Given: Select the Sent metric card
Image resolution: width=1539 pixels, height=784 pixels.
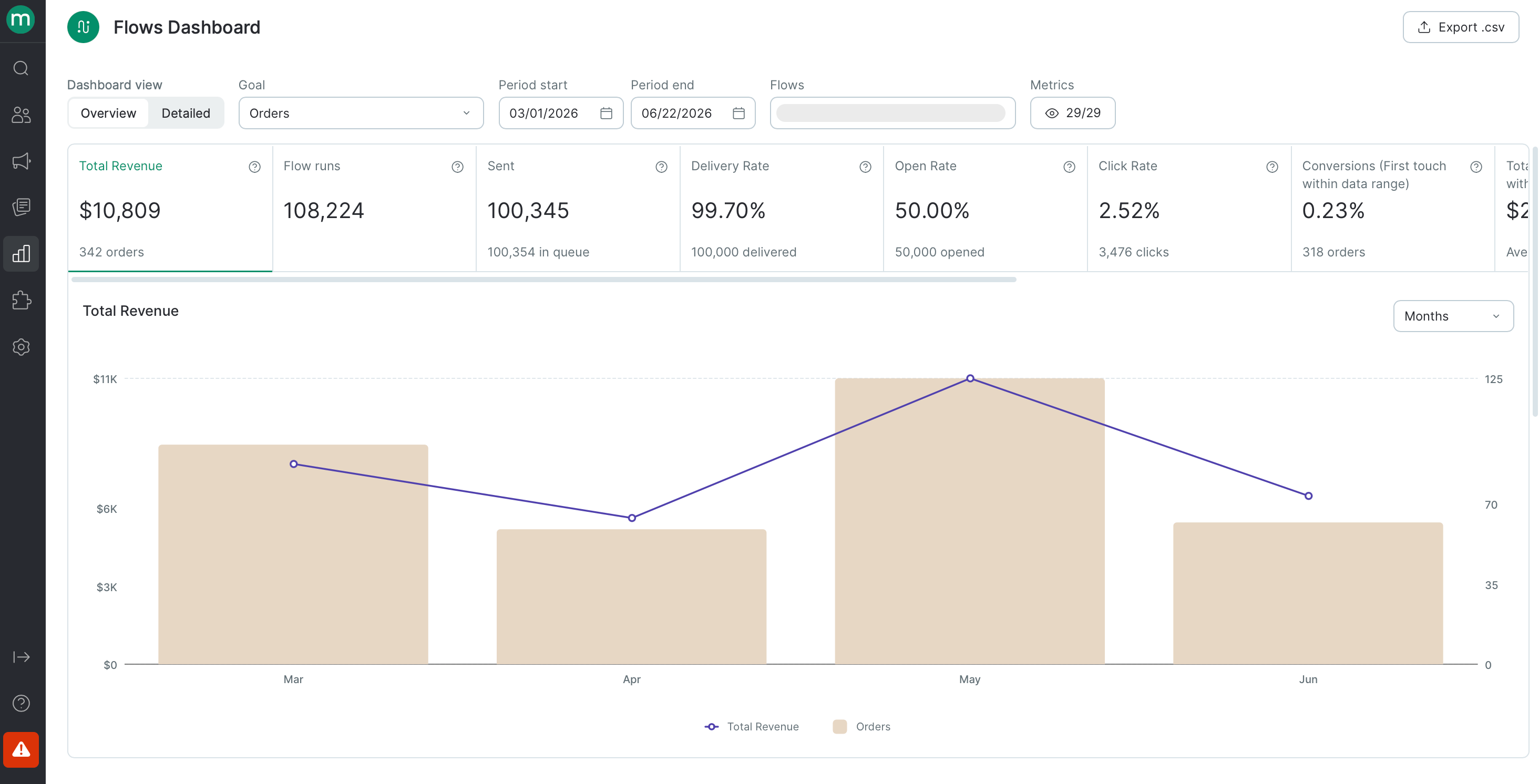Looking at the screenshot, I should [x=578, y=209].
